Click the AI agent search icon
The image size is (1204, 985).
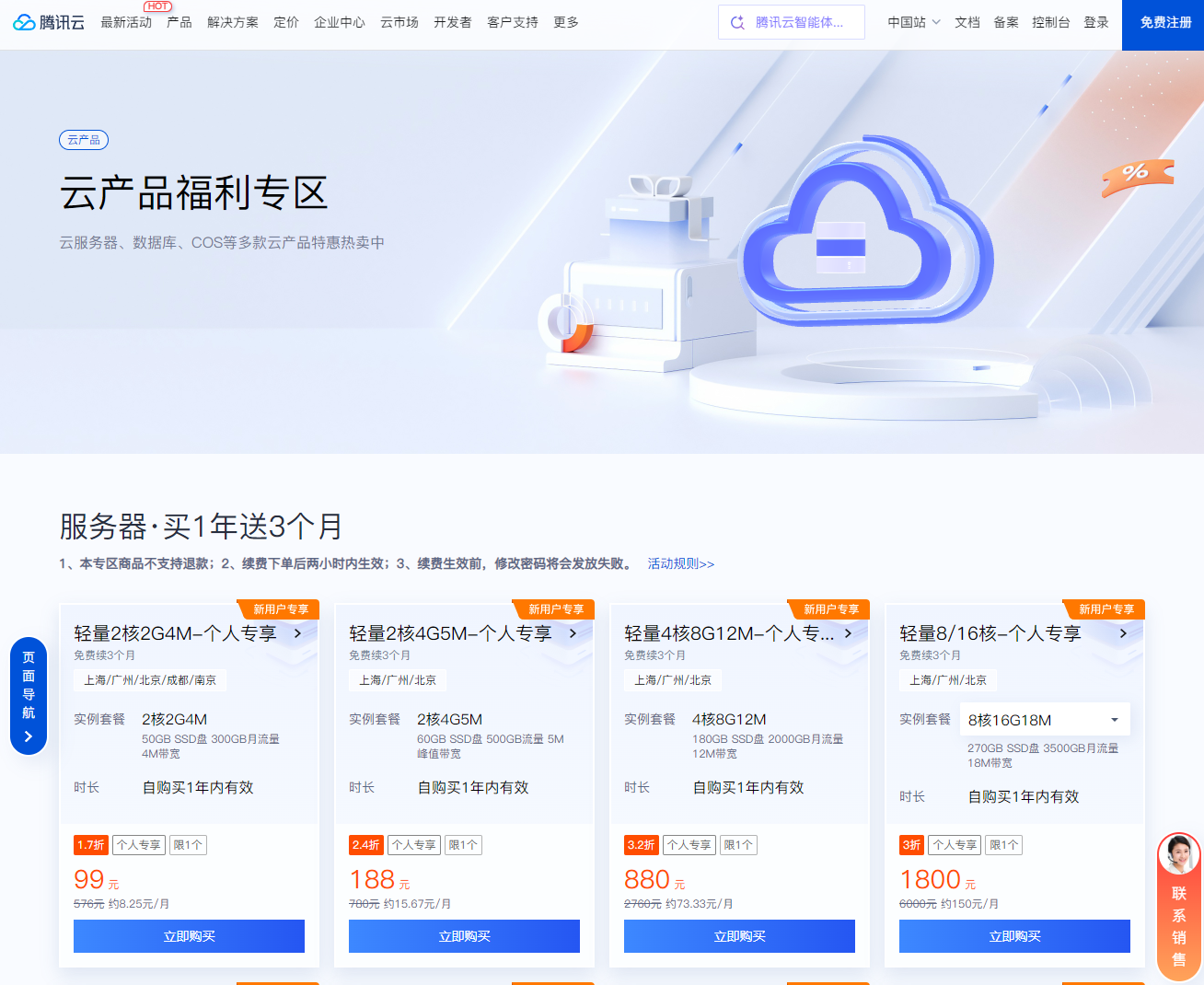pyautogui.click(x=737, y=22)
